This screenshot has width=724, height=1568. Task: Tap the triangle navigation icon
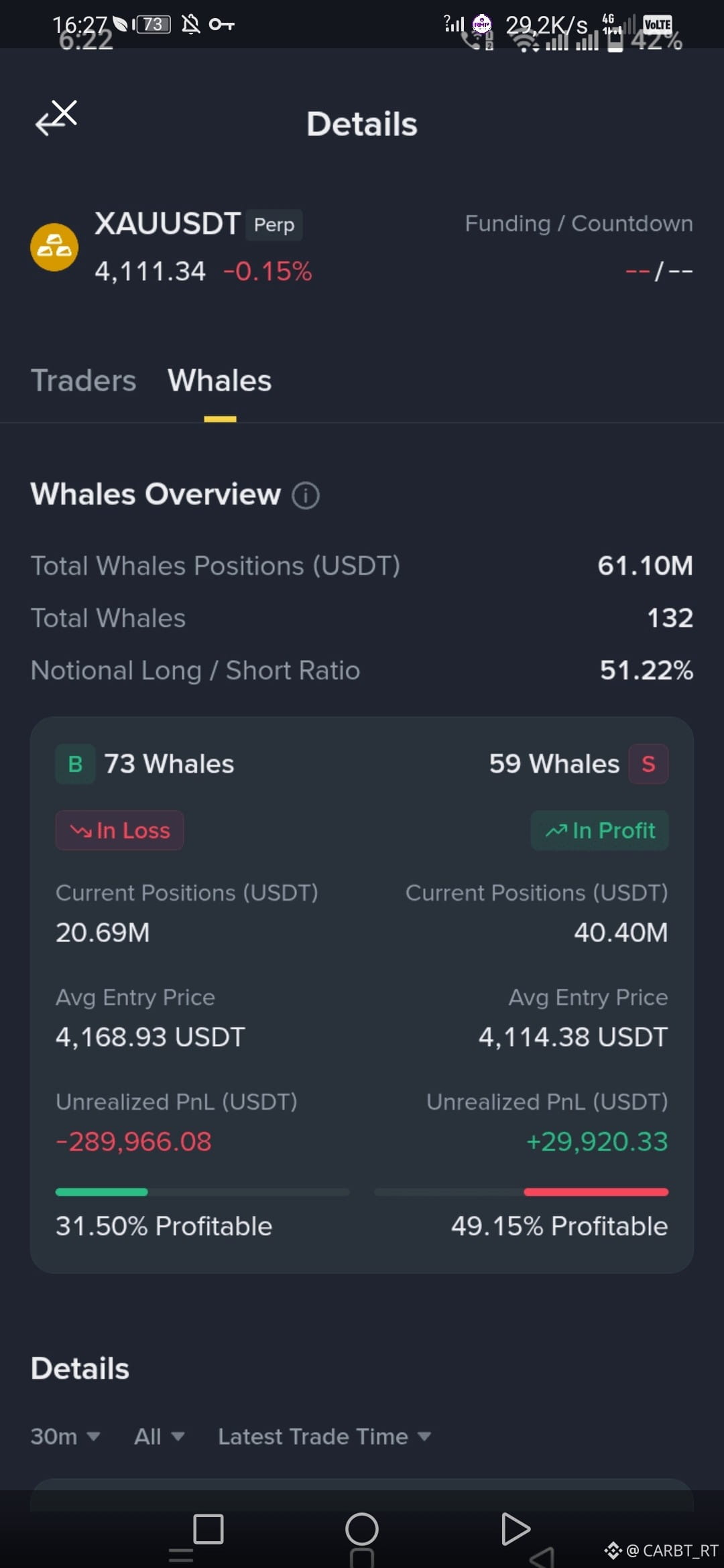click(516, 1529)
